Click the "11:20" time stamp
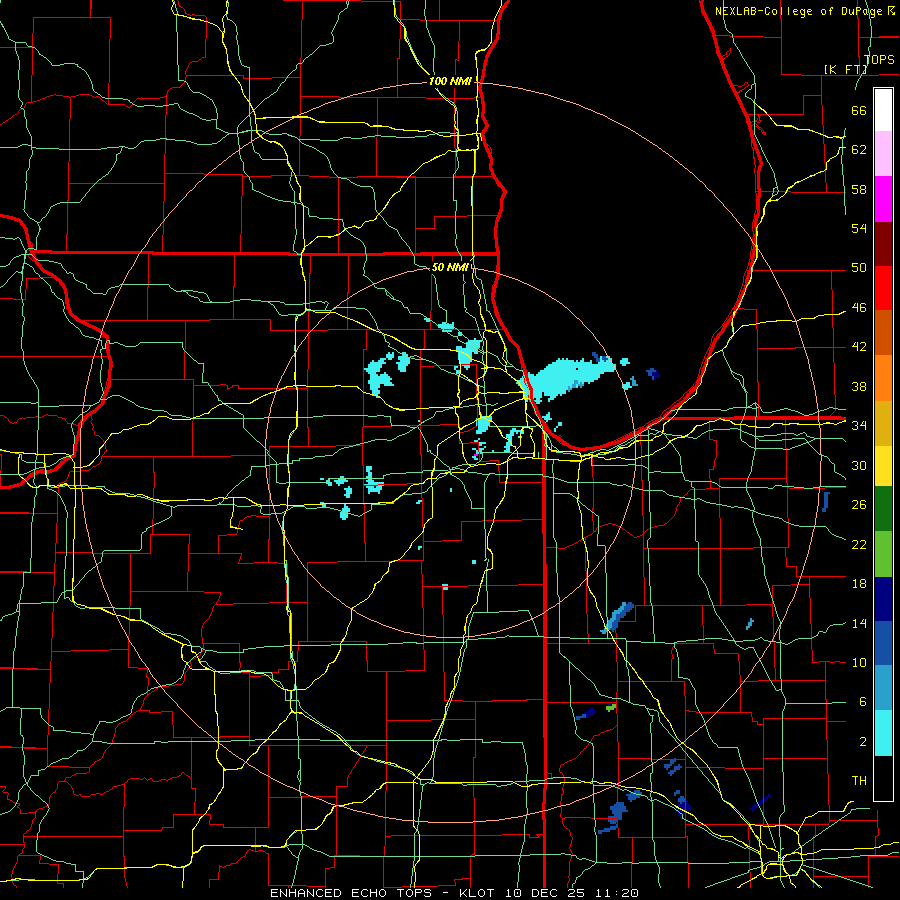 coord(618,893)
